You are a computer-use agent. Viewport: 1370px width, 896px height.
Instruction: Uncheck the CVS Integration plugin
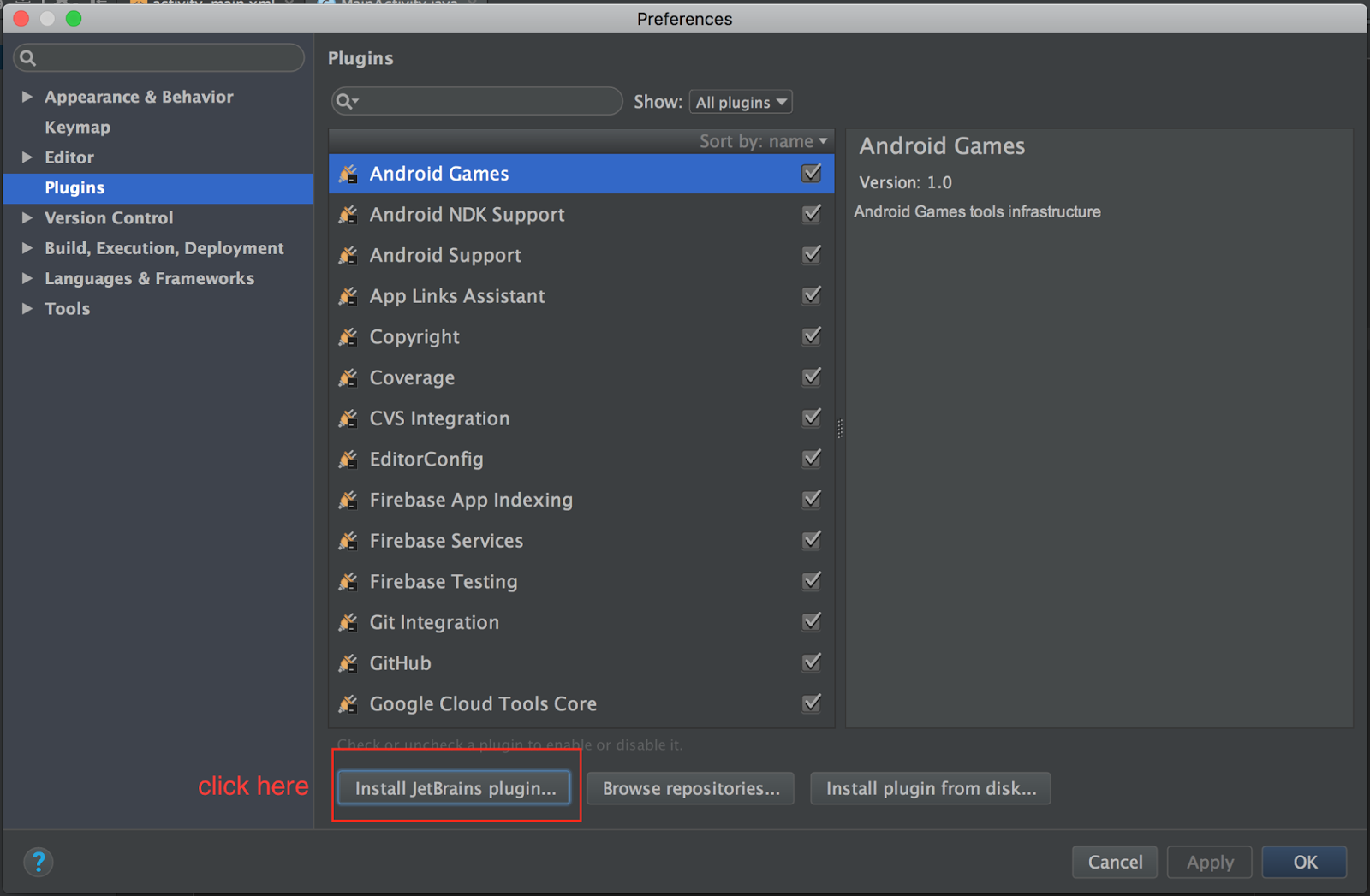(811, 418)
